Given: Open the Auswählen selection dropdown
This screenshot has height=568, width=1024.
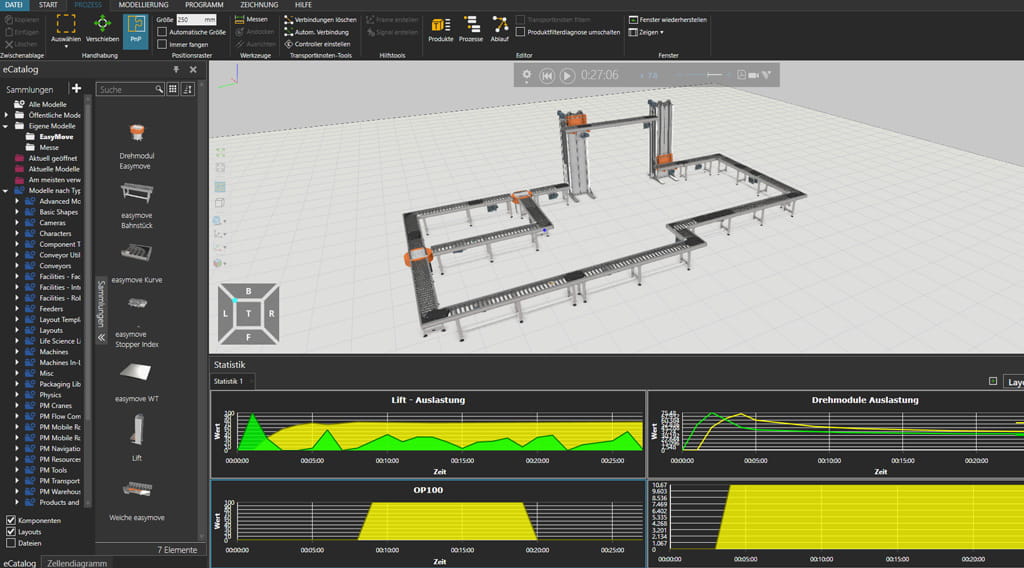Looking at the screenshot, I should click(x=66, y=44).
